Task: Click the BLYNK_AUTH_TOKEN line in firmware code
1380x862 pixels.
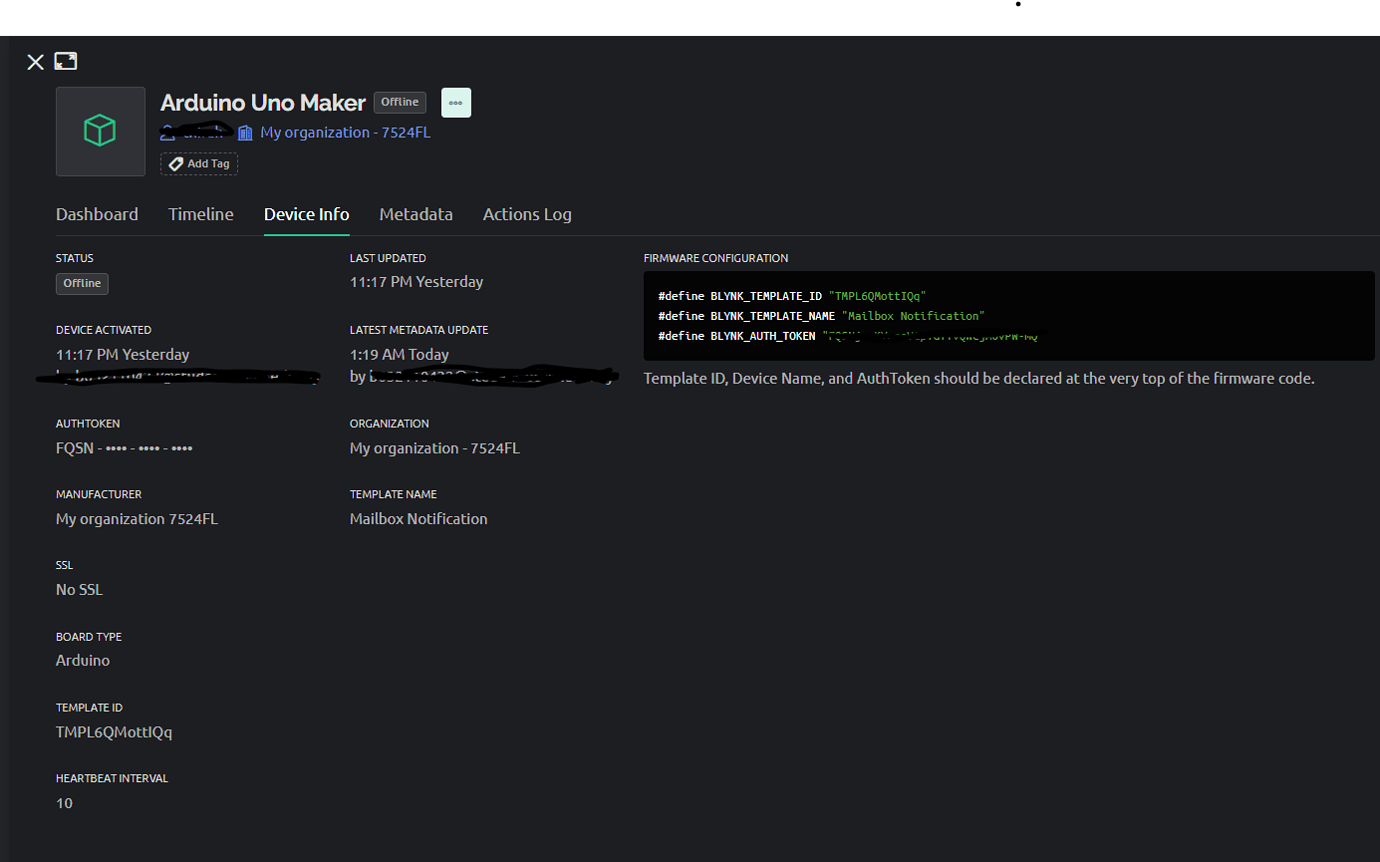Action: tap(848, 336)
